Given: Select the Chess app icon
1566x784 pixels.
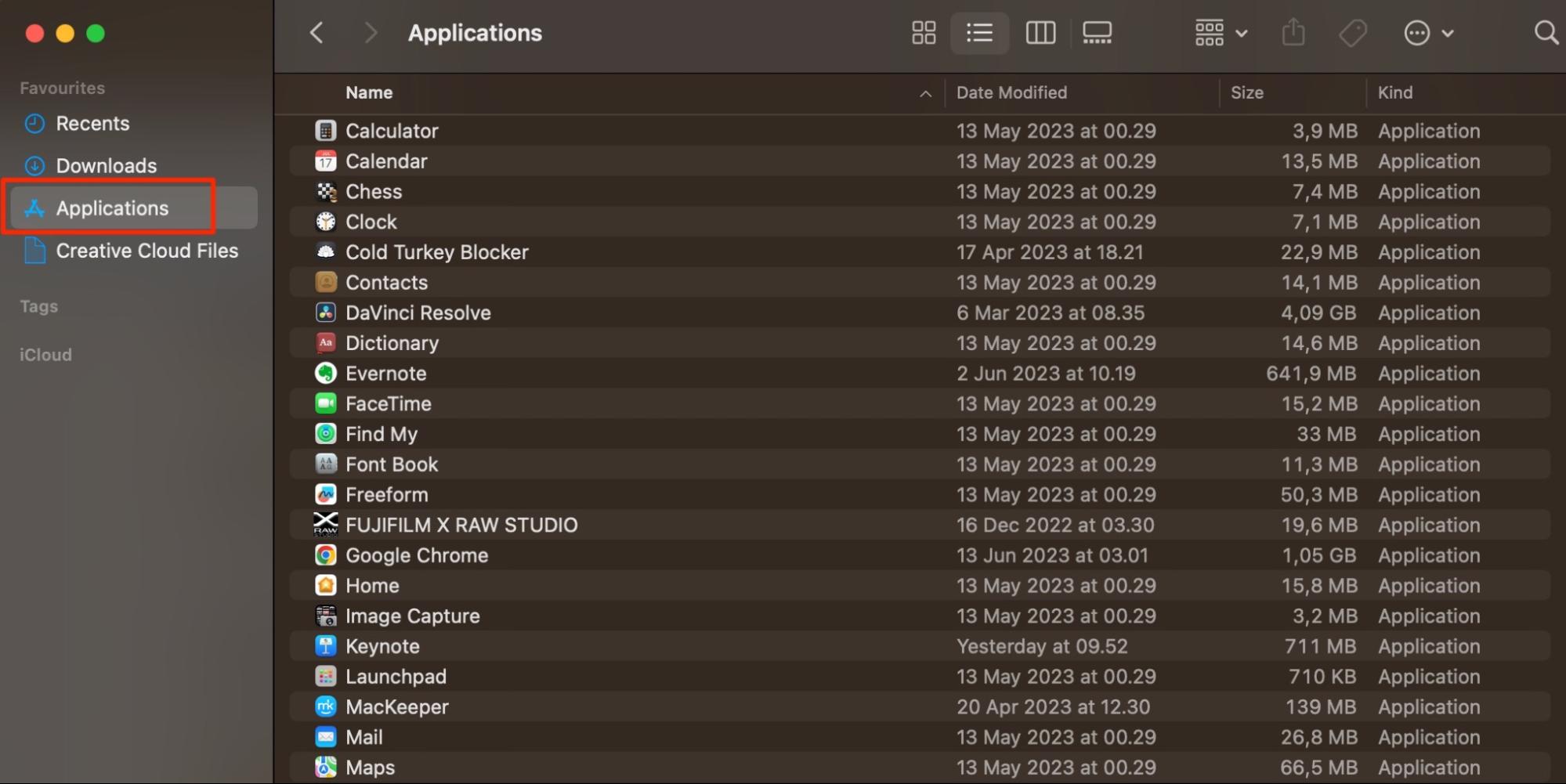Looking at the screenshot, I should (x=326, y=191).
